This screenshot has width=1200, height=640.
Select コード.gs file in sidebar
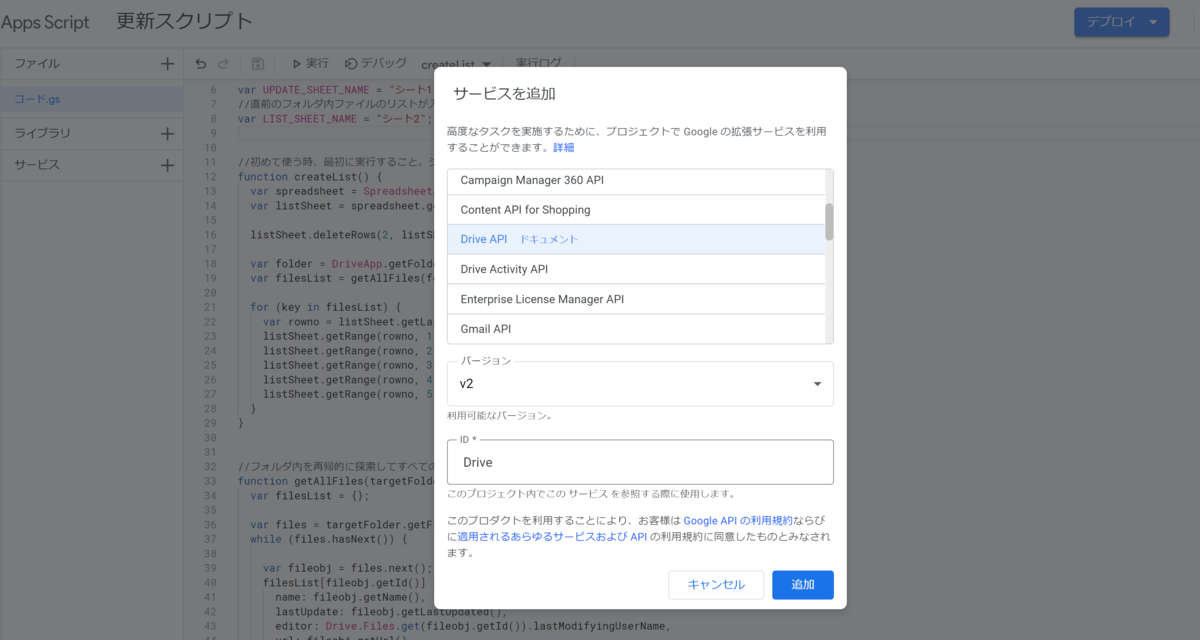click(x=91, y=99)
